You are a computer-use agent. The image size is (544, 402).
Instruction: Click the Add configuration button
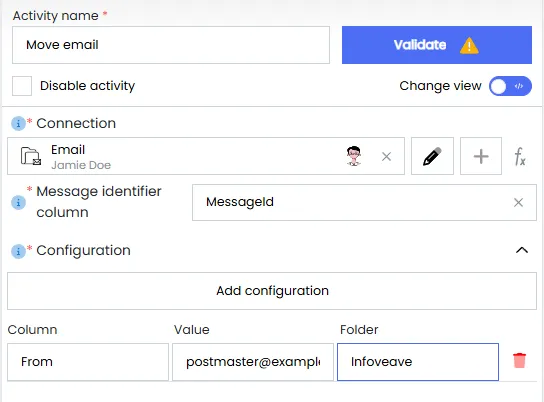[x=272, y=291]
